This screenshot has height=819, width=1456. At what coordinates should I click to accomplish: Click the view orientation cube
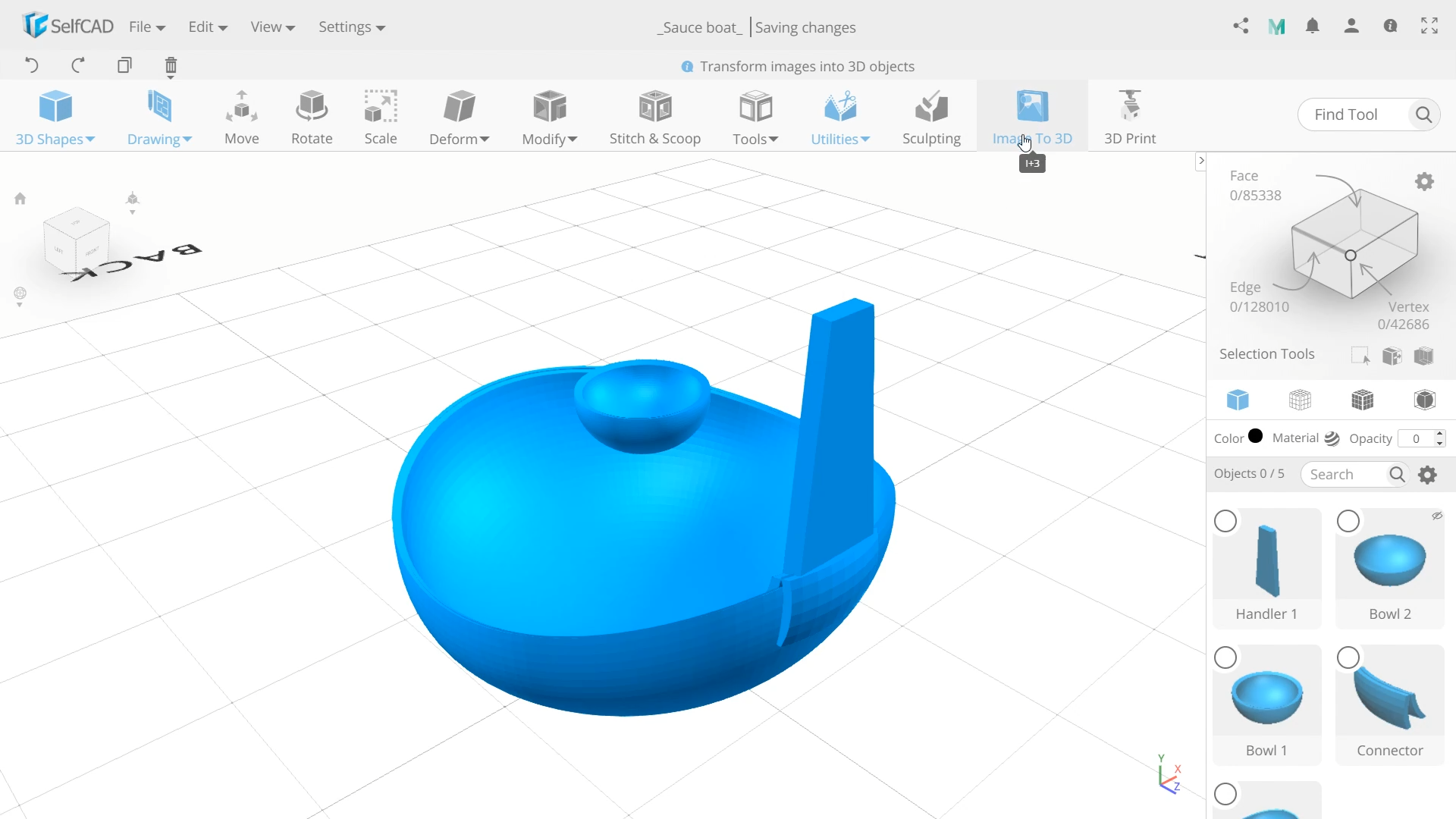[x=77, y=240]
